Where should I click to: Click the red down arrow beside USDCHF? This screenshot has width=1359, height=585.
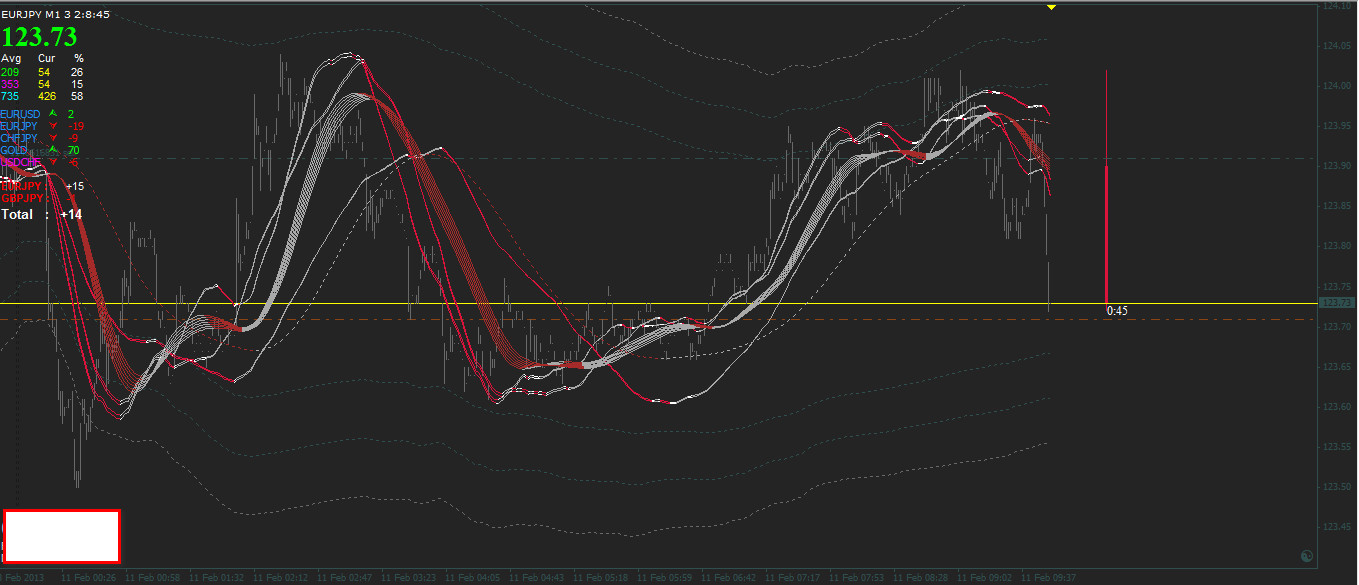point(53,162)
